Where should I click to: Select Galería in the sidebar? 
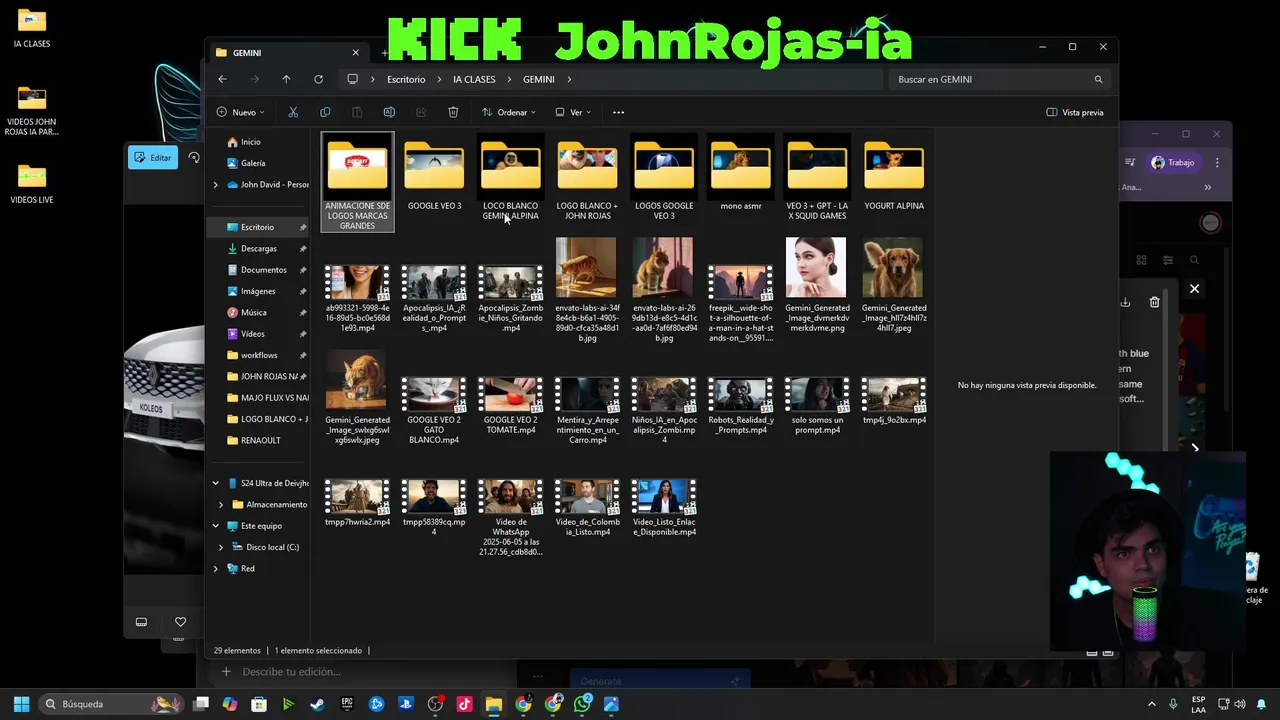(x=253, y=163)
